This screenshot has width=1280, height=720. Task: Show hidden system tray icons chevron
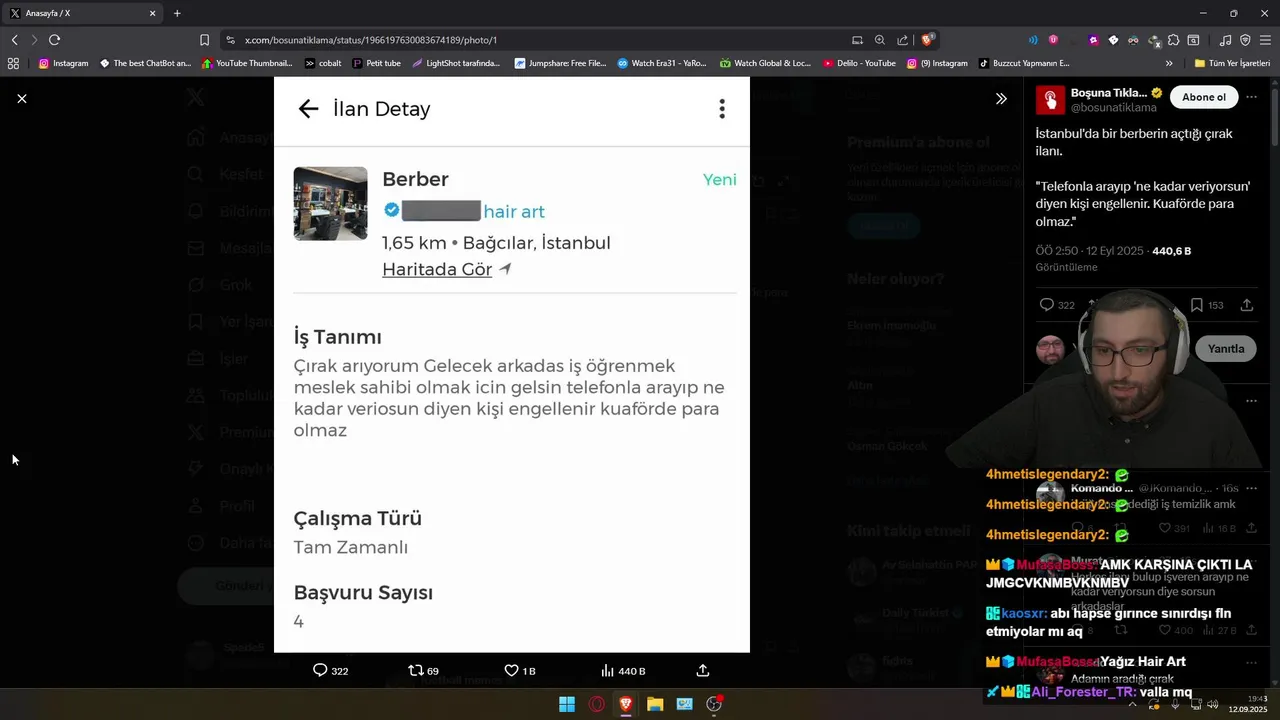pyautogui.click(x=1132, y=704)
